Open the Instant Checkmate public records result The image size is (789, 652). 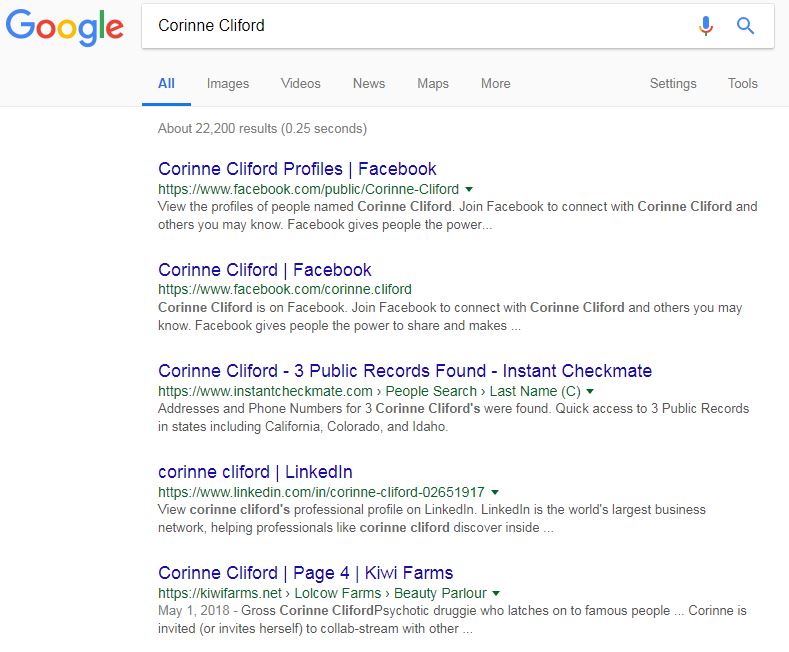[405, 371]
